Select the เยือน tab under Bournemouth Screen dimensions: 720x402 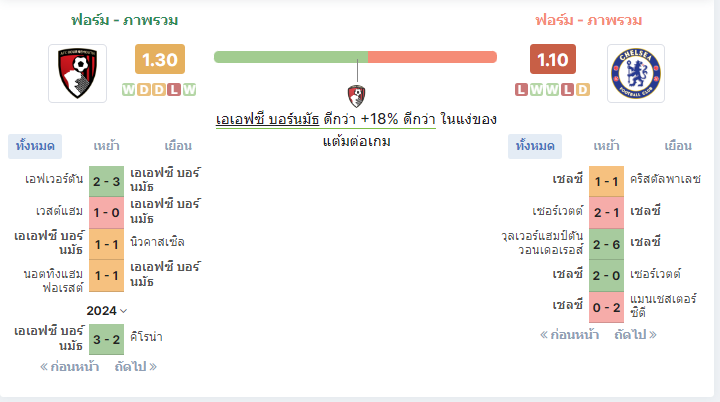[x=178, y=146]
